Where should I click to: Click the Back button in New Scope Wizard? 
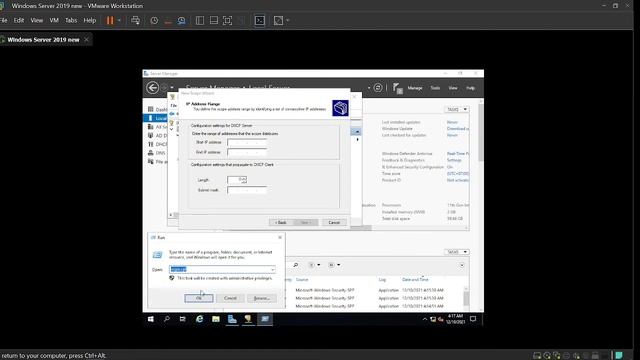pos(281,222)
